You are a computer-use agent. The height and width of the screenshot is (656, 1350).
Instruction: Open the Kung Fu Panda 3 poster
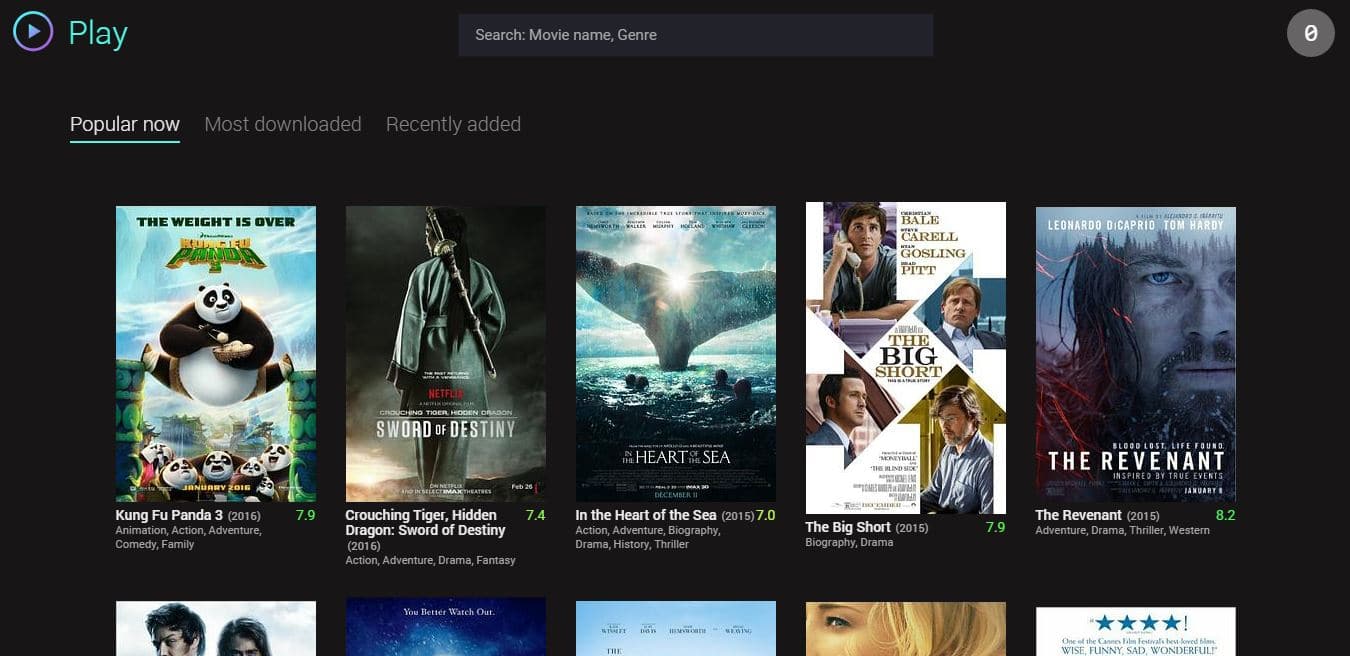[x=216, y=354]
